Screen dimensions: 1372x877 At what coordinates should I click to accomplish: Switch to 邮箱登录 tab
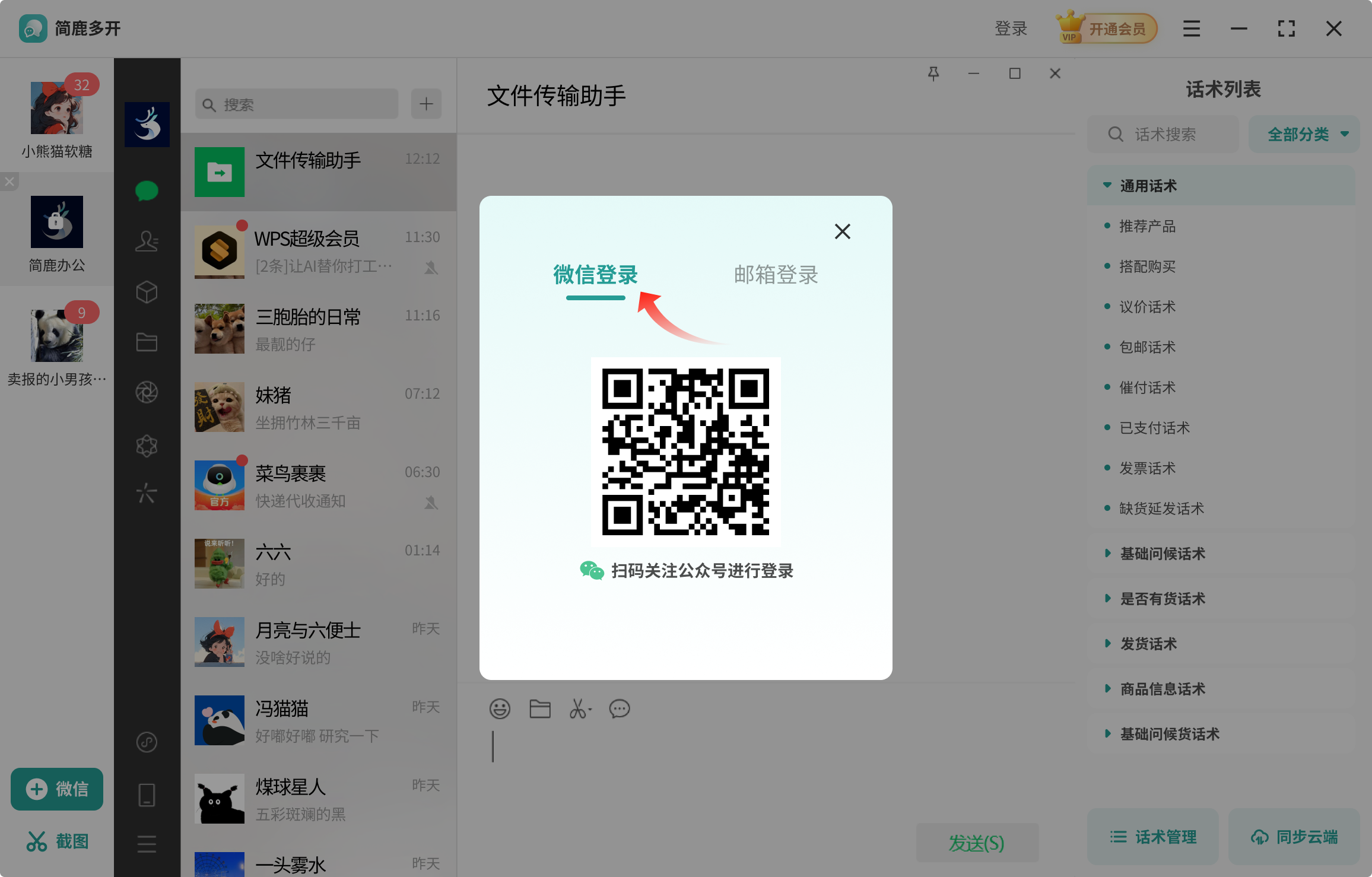pos(776,275)
